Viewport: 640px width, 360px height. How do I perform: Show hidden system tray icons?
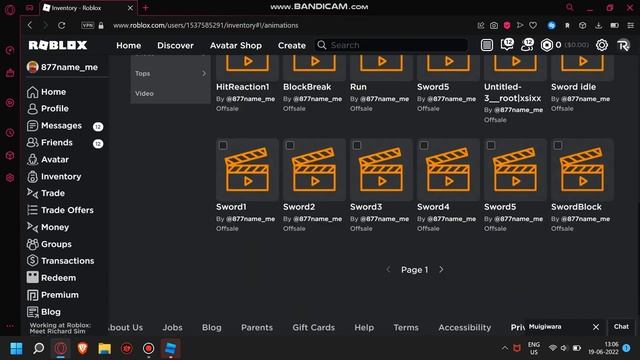(505, 348)
